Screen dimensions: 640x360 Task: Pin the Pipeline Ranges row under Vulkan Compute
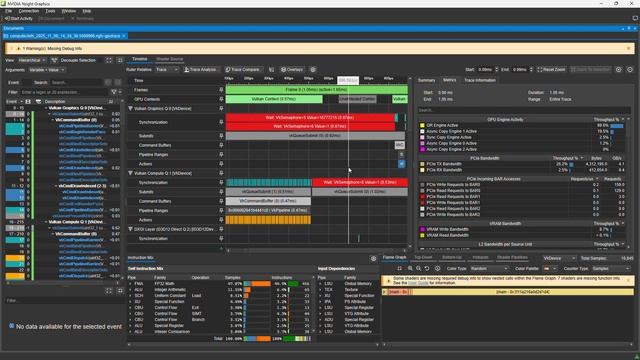[x=221, y=211]
